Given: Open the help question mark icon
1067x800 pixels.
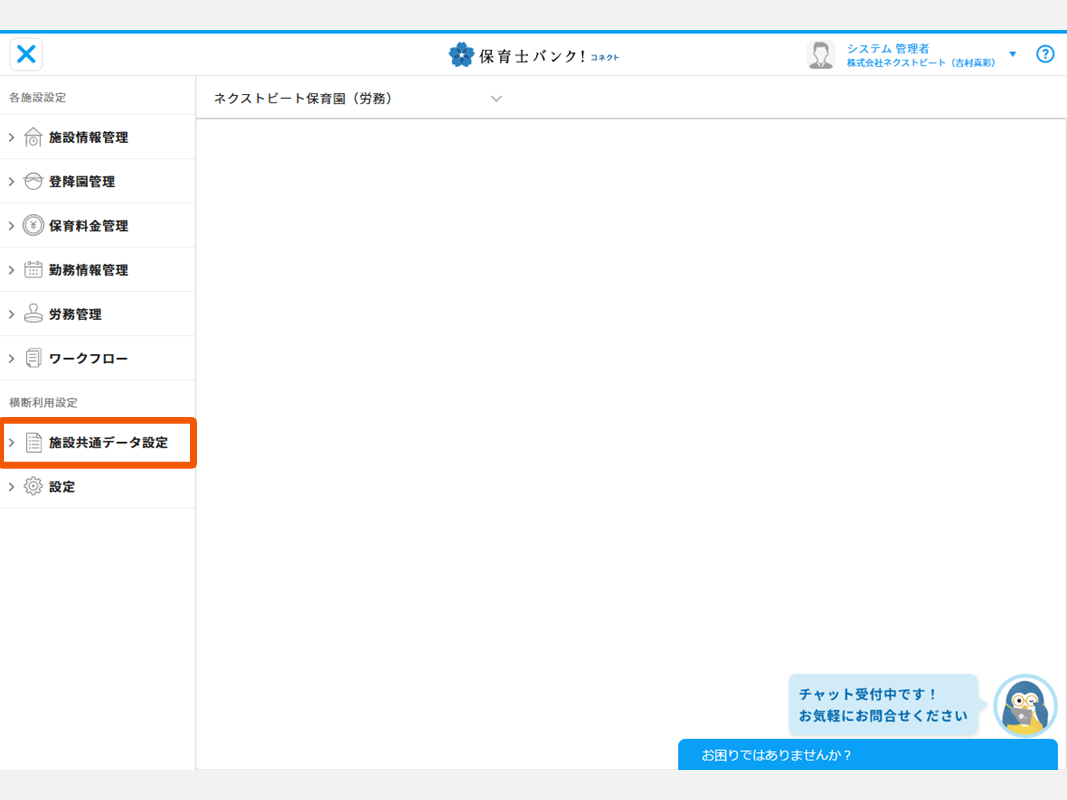Looking at the screenshot, I should tap(1045, 54).
